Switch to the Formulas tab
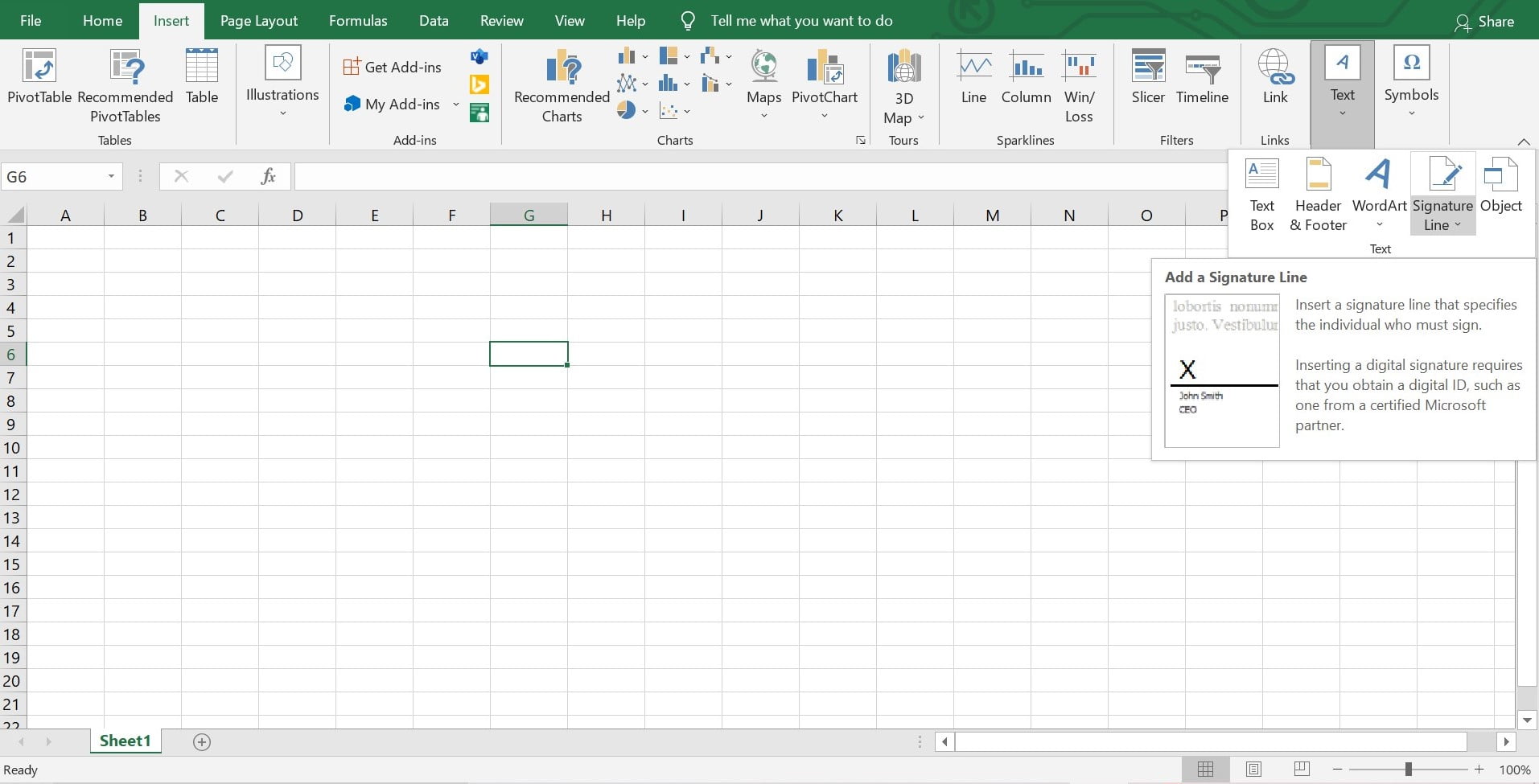This screenshot has height=784, width=1539. click(x=358, y=20)
